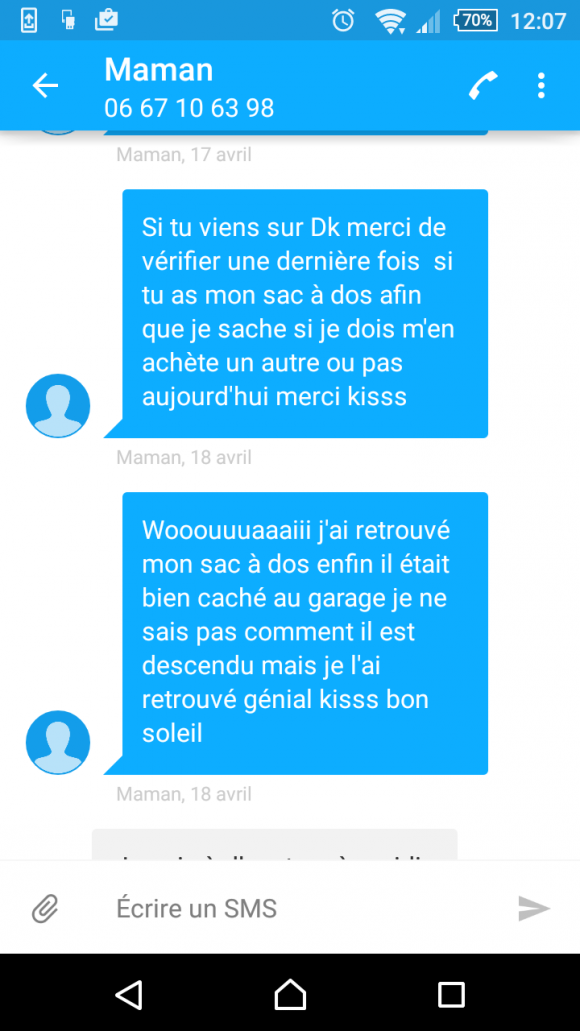Viewport: 580px width, 1031px height.
Task: Tap the phone number 06 67 10 63 98
Action: click(189, 108)
